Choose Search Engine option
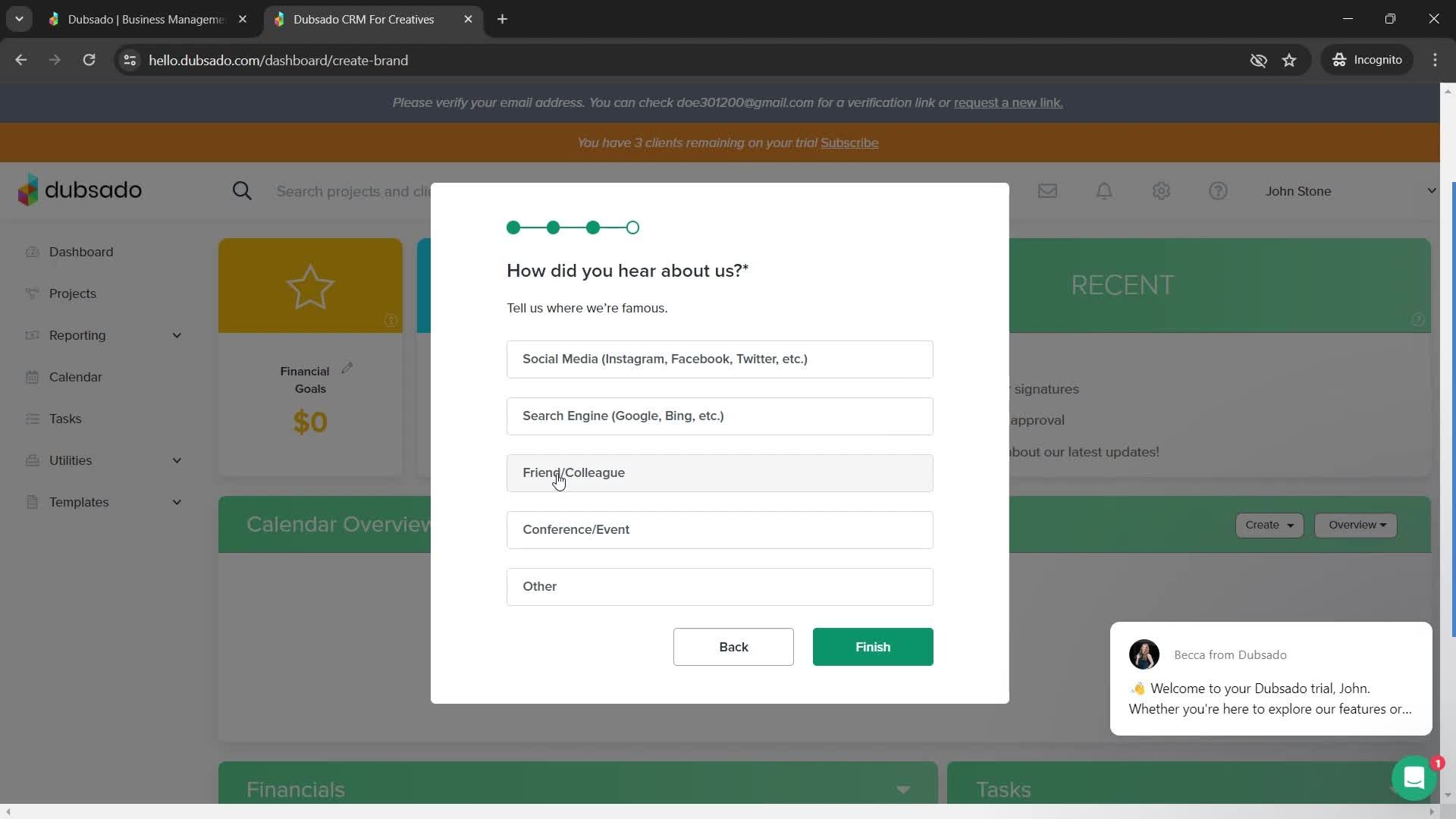The width and height of the screenshot is (1456, 819). 720,416
